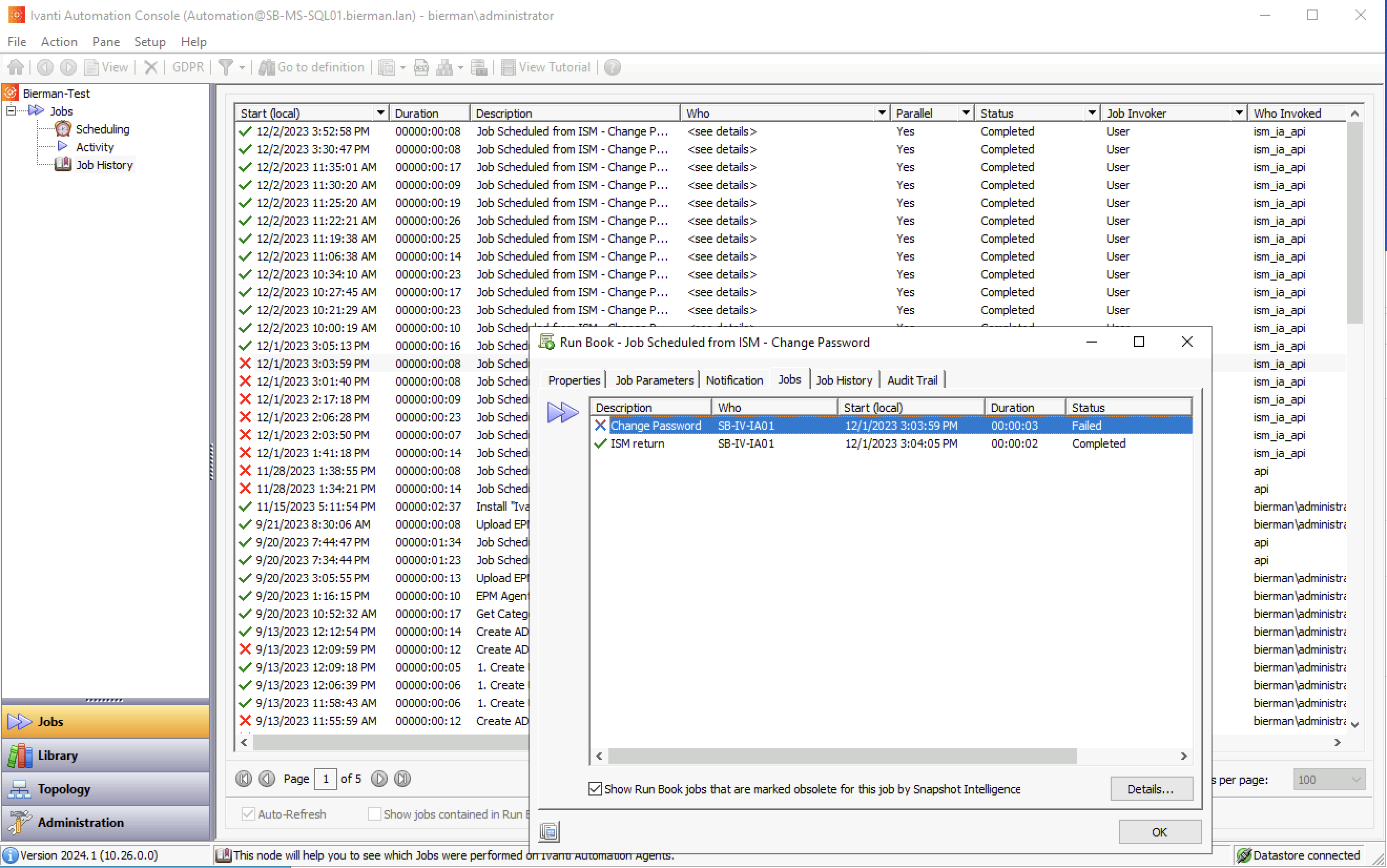Click the Home toolbar icon
The image size is (1387, 868).
click(15, 67)
